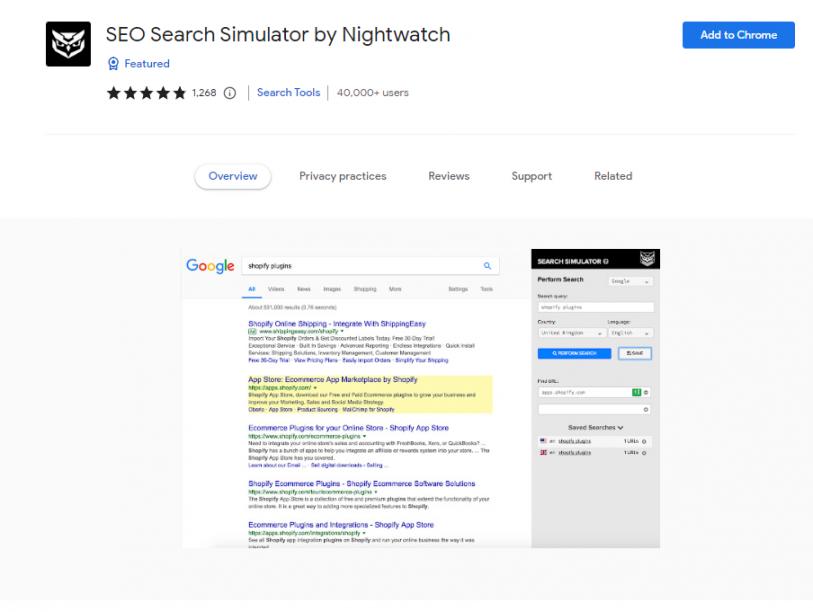Click the blue PERFORM SEARCH button
The image size is (813, 612).
coord(574,353)
